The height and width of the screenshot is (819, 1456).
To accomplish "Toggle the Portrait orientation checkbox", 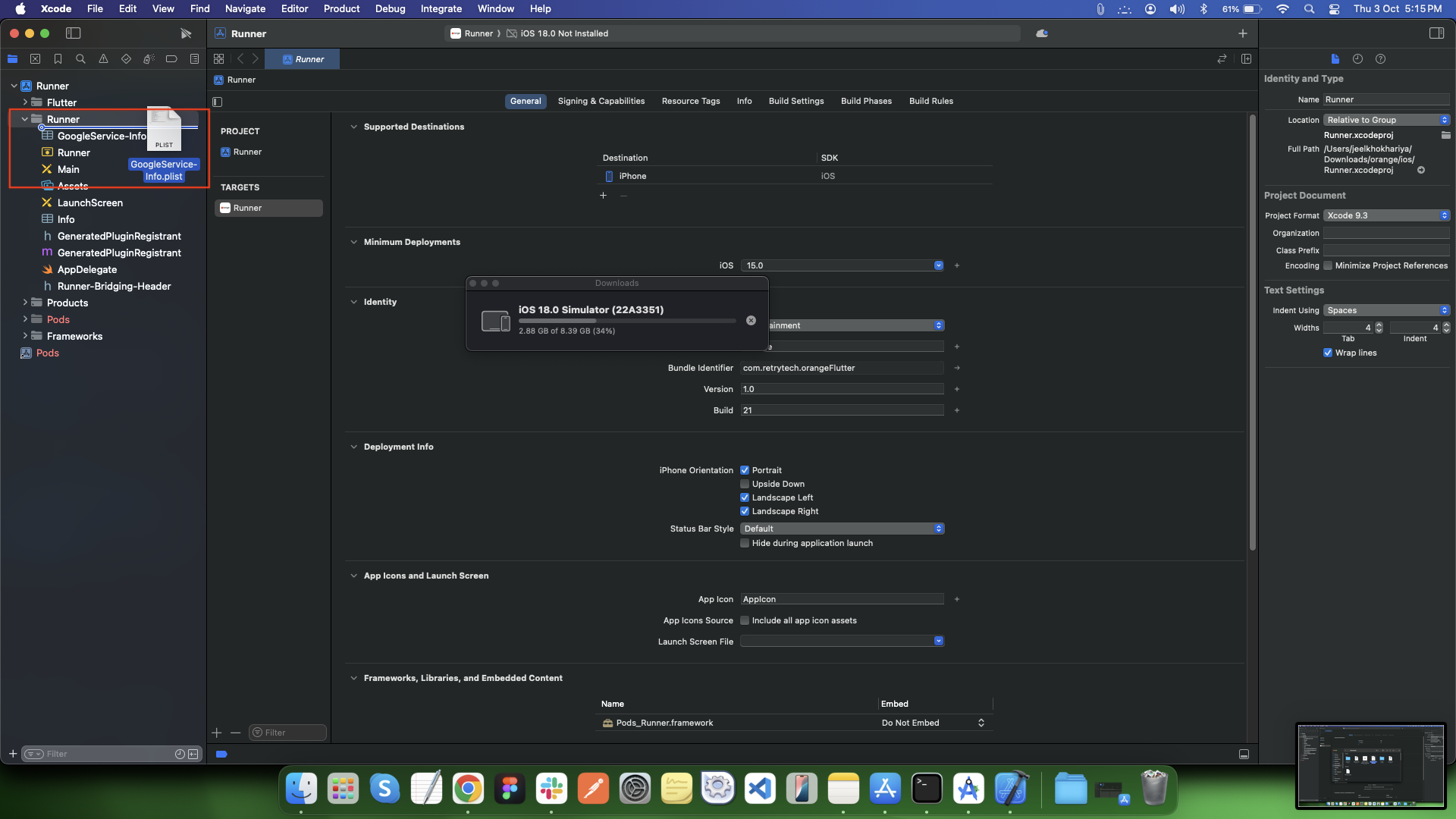I will pos(745,470).
